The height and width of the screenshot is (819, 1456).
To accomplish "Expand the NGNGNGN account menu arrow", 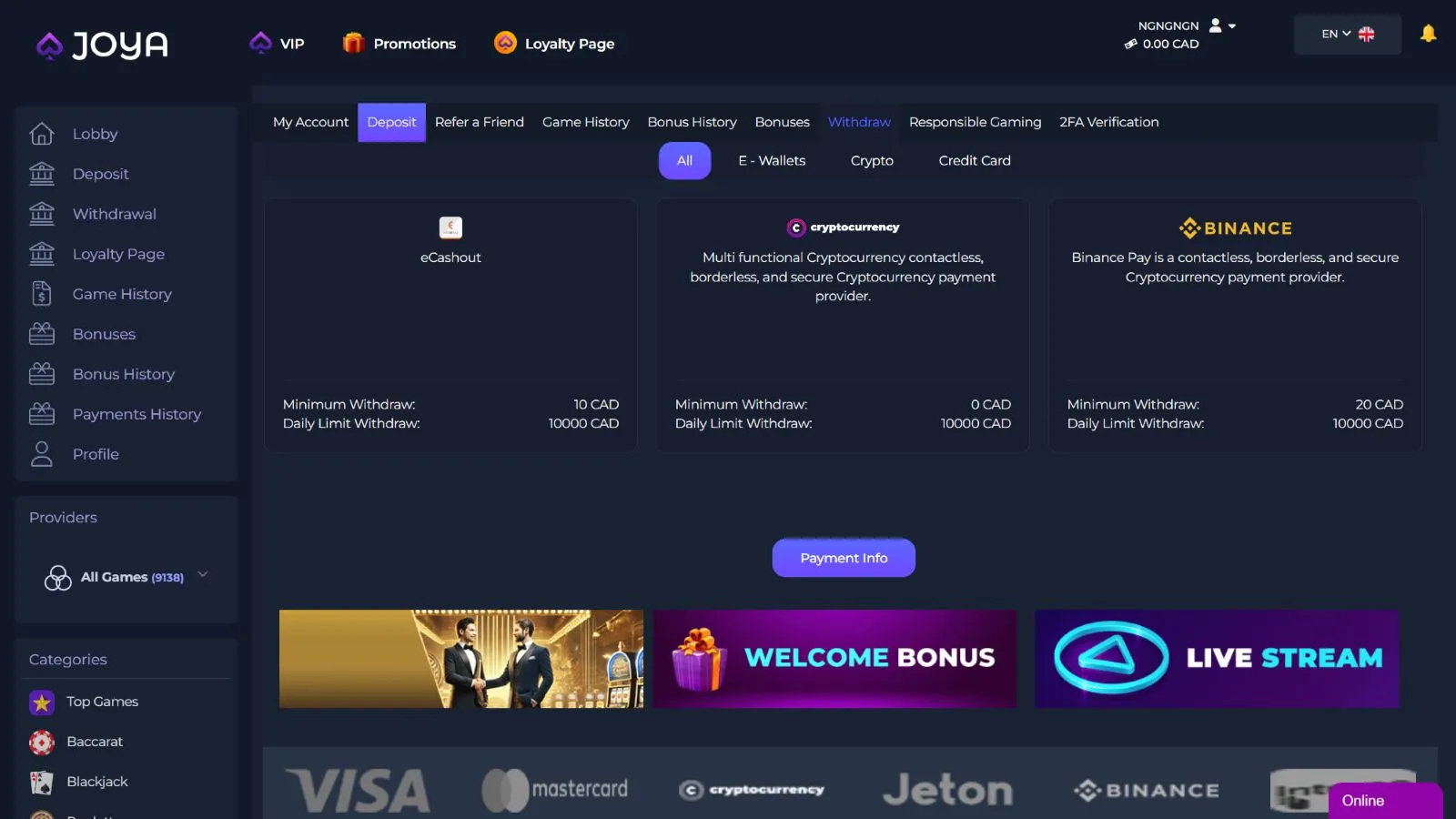I will click(x=1232, y=26).
